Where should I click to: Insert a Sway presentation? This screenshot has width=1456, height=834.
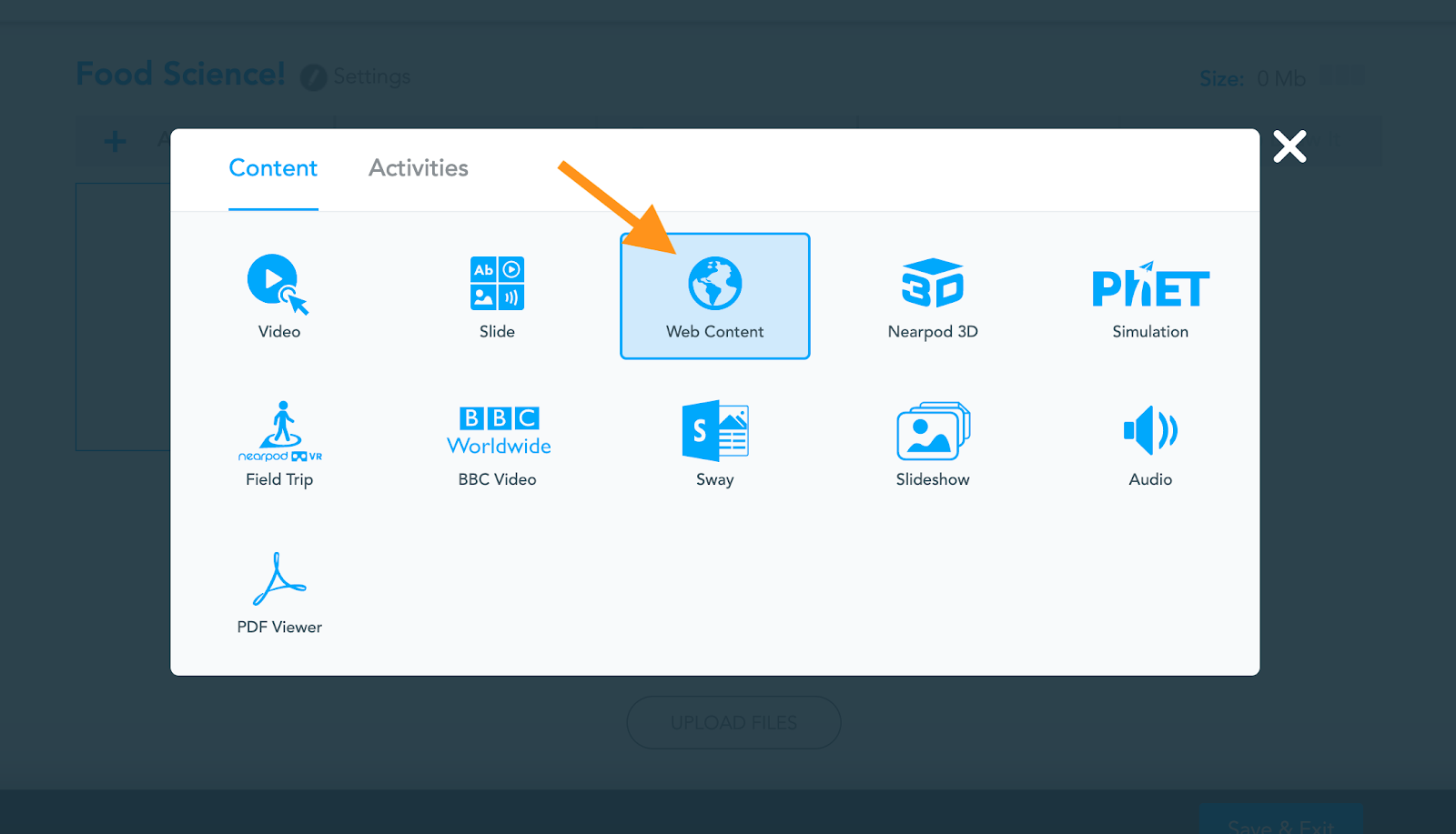(715, 445)
